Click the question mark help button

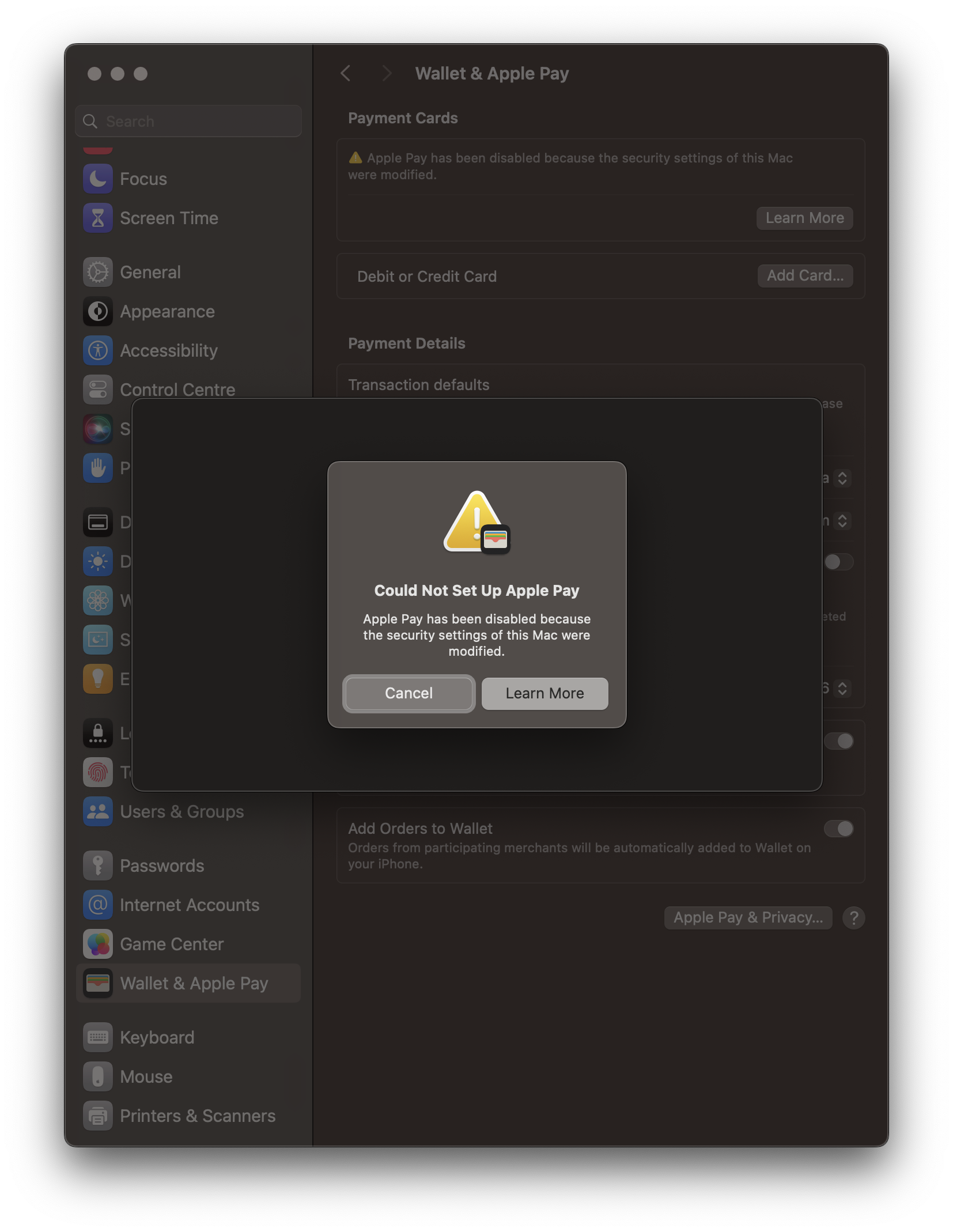click(854, 917)
